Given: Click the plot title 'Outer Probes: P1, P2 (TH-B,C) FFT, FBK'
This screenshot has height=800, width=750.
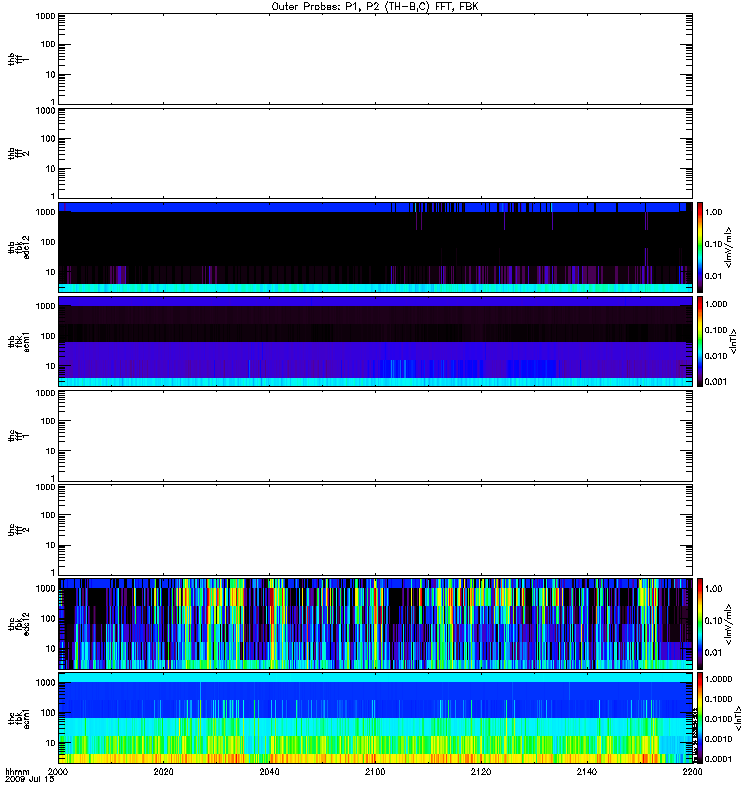Looking at the screenshot, I should pyautogui.click(x=374, y=7).
